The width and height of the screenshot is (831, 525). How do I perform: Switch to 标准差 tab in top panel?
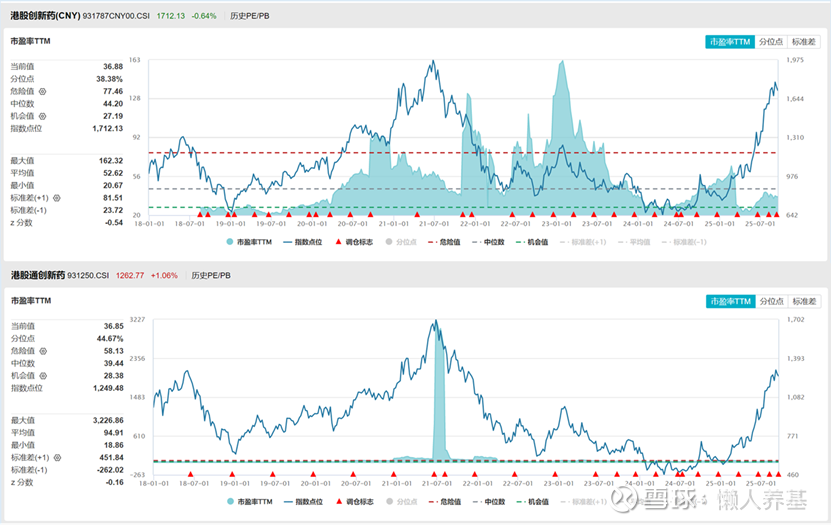click(x=803, y=42)
